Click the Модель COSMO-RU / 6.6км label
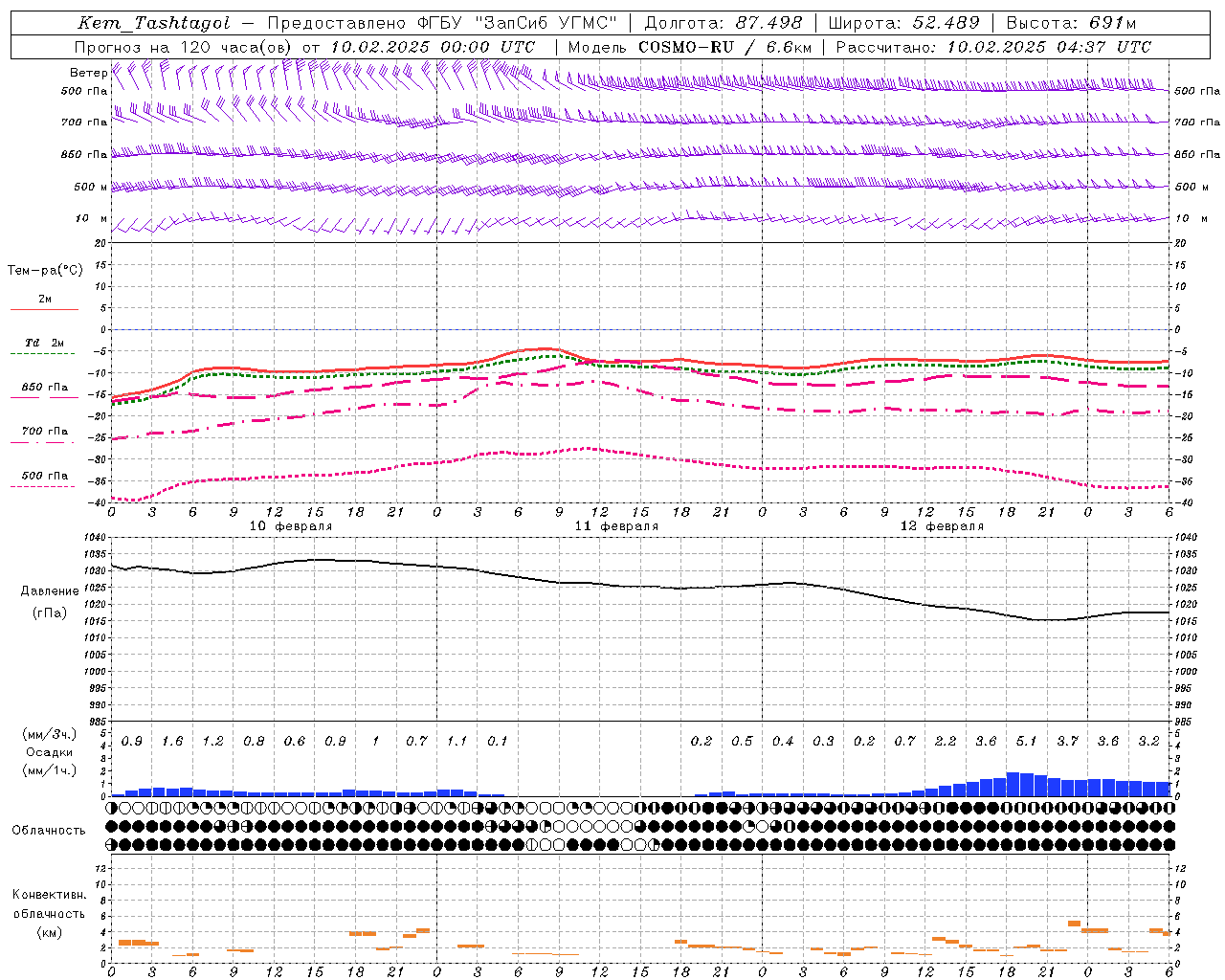Viewport: 1225px width, 980px height. [690, 47]
